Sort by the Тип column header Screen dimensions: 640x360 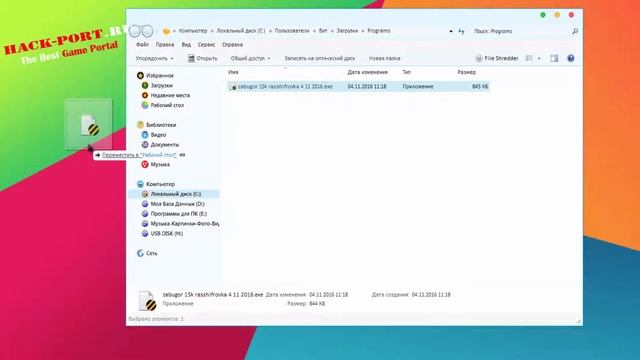[x=407, y=72]
